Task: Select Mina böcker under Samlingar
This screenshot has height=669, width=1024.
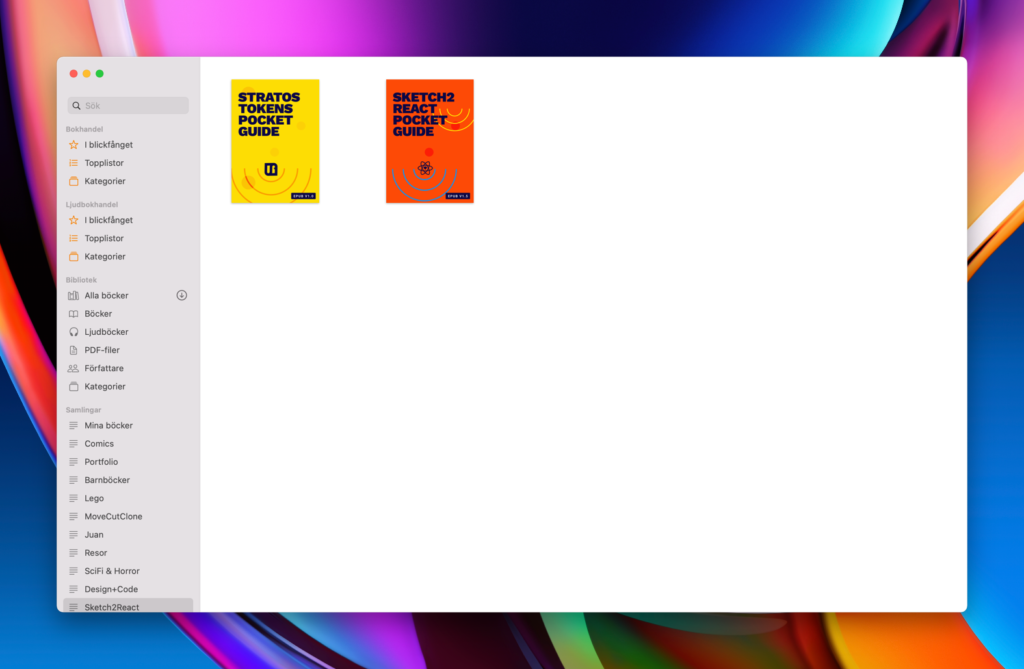Action: [x=108, y=426]
